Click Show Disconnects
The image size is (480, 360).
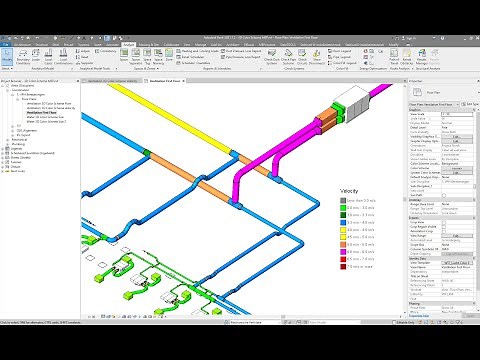tap(317, 57)
